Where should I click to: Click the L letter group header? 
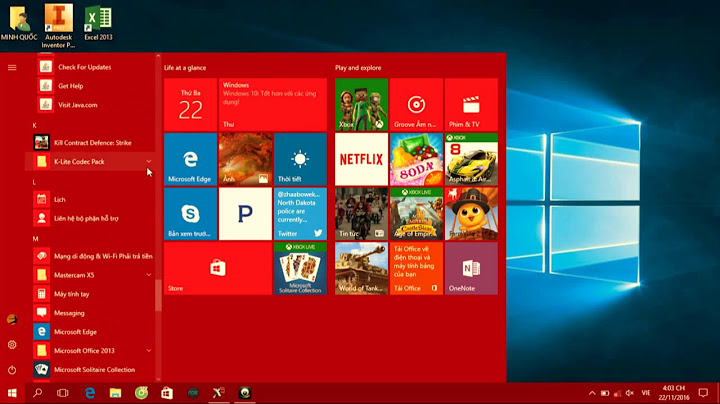pos(34,182)
